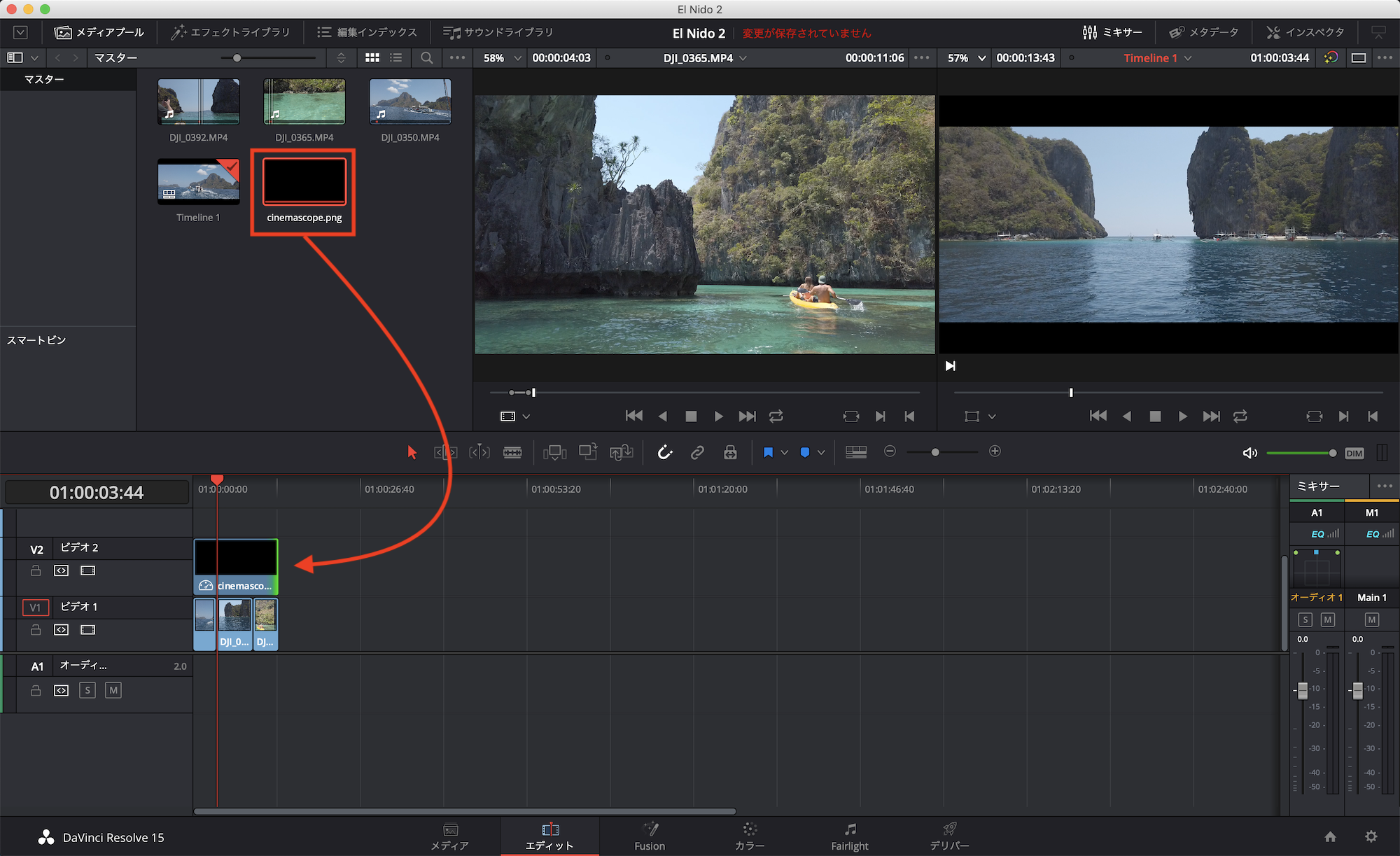The width and height of the screenshot is (1400, 856).
Task: Toggle the Effects Library panel button
Action: pos(231,32)
